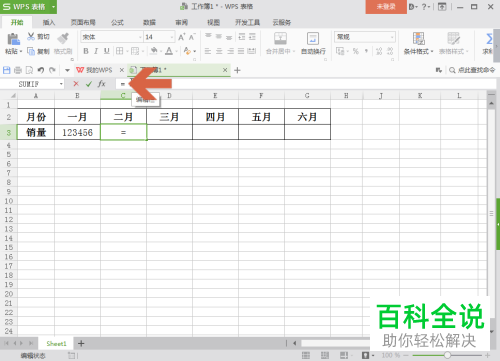Switch to the 插入 ribbon tab
Image resolution: width=500 pixels, height=361 pixels.
click(49, 22)
